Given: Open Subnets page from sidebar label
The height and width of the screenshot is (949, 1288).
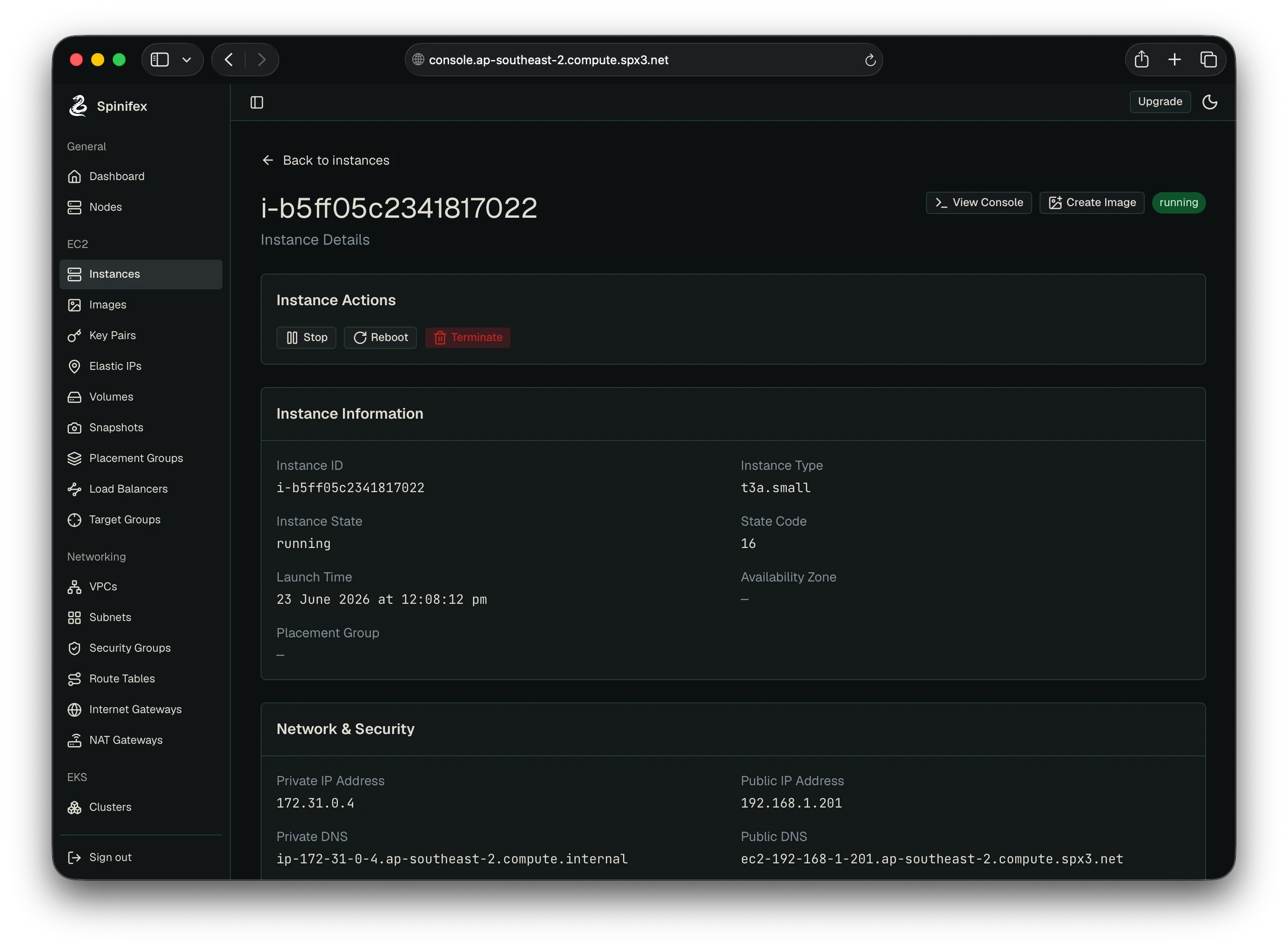Looking at the screenshot, I should point(110,617).
